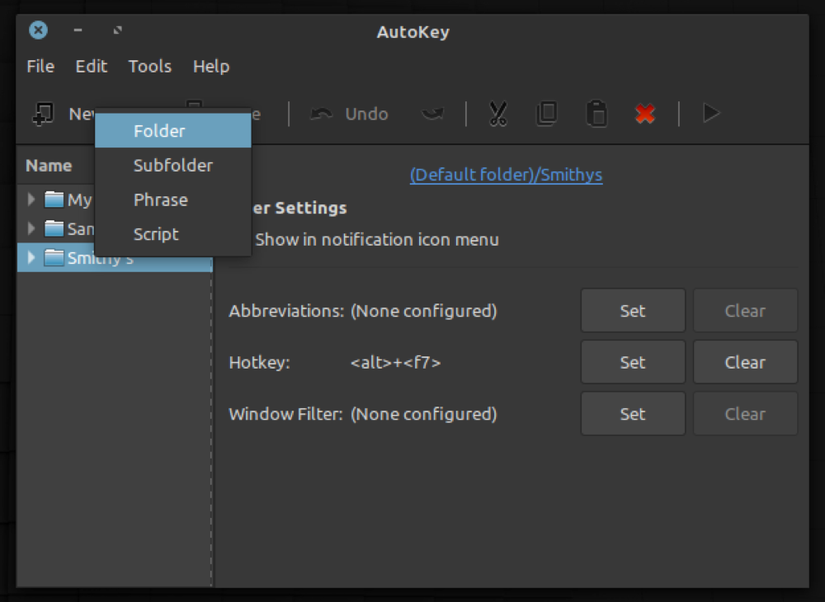Set a hotkey for this folder

pos(632,362)
